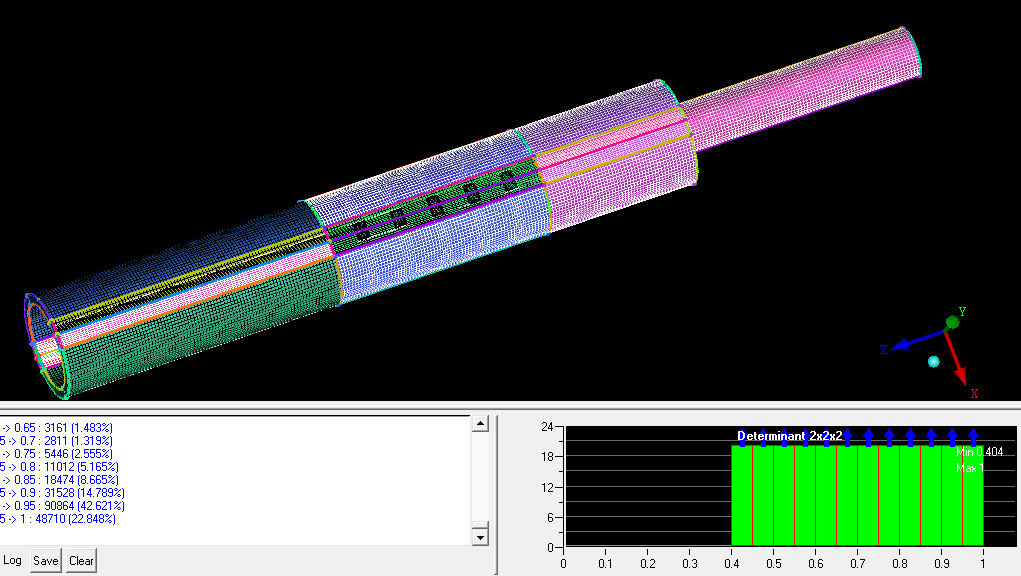The width and height of the screenshot is (1021, 576).
Task: Click the histogram bar starting at 0.4
Action: click(x=742, y=495)
